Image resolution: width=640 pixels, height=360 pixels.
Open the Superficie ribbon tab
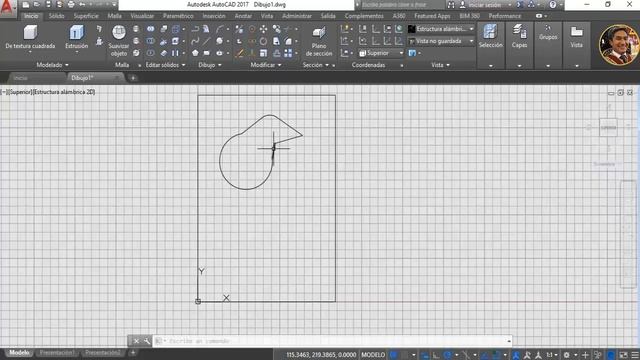point(86,16)
